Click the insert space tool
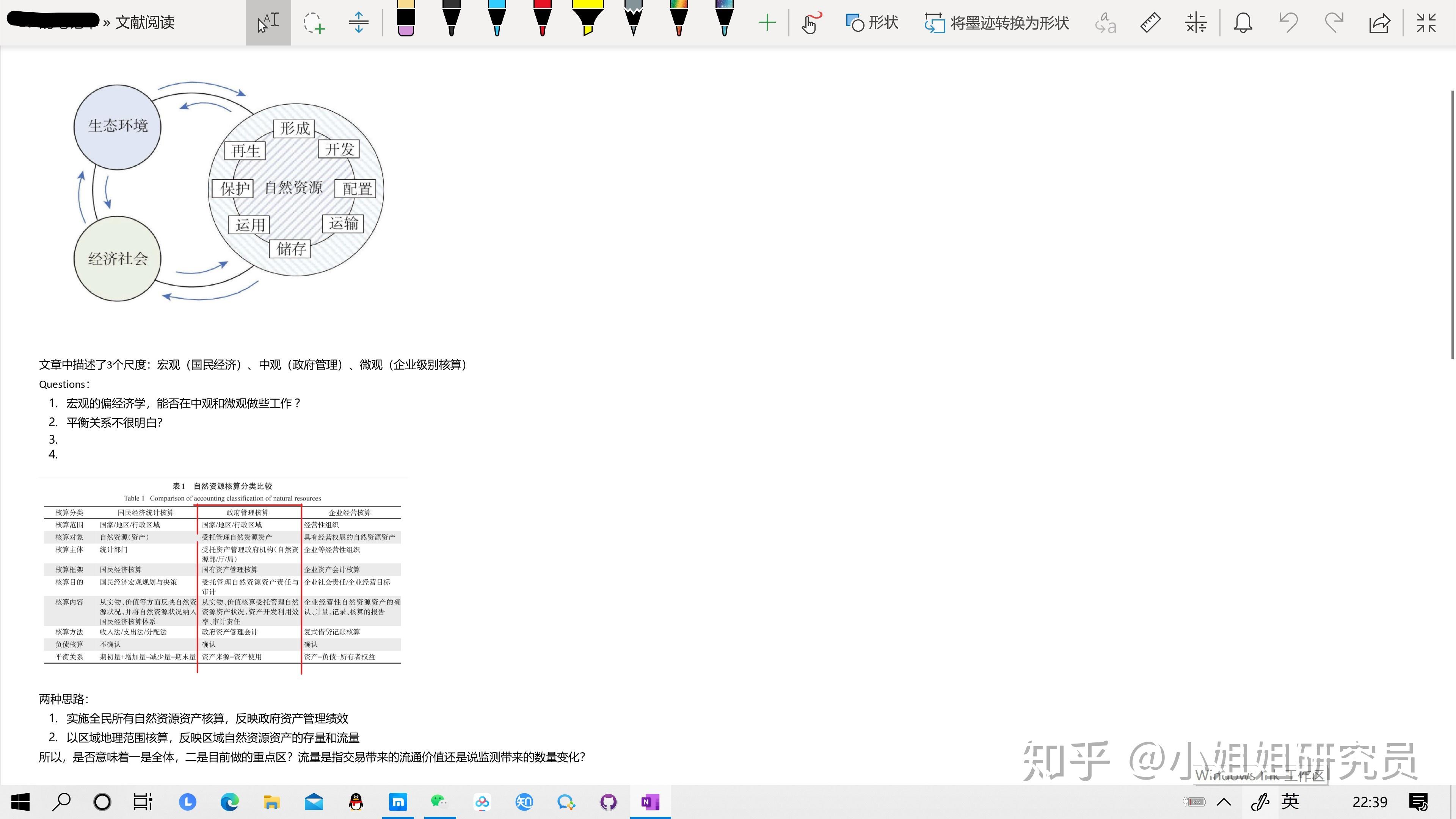1456x819 pixels. coord(358,23)
